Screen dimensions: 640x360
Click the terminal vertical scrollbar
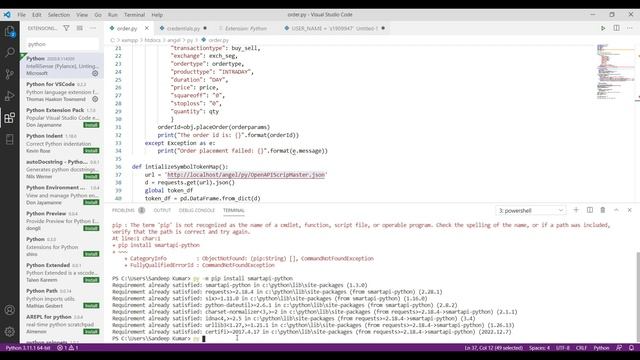(638, 297)
